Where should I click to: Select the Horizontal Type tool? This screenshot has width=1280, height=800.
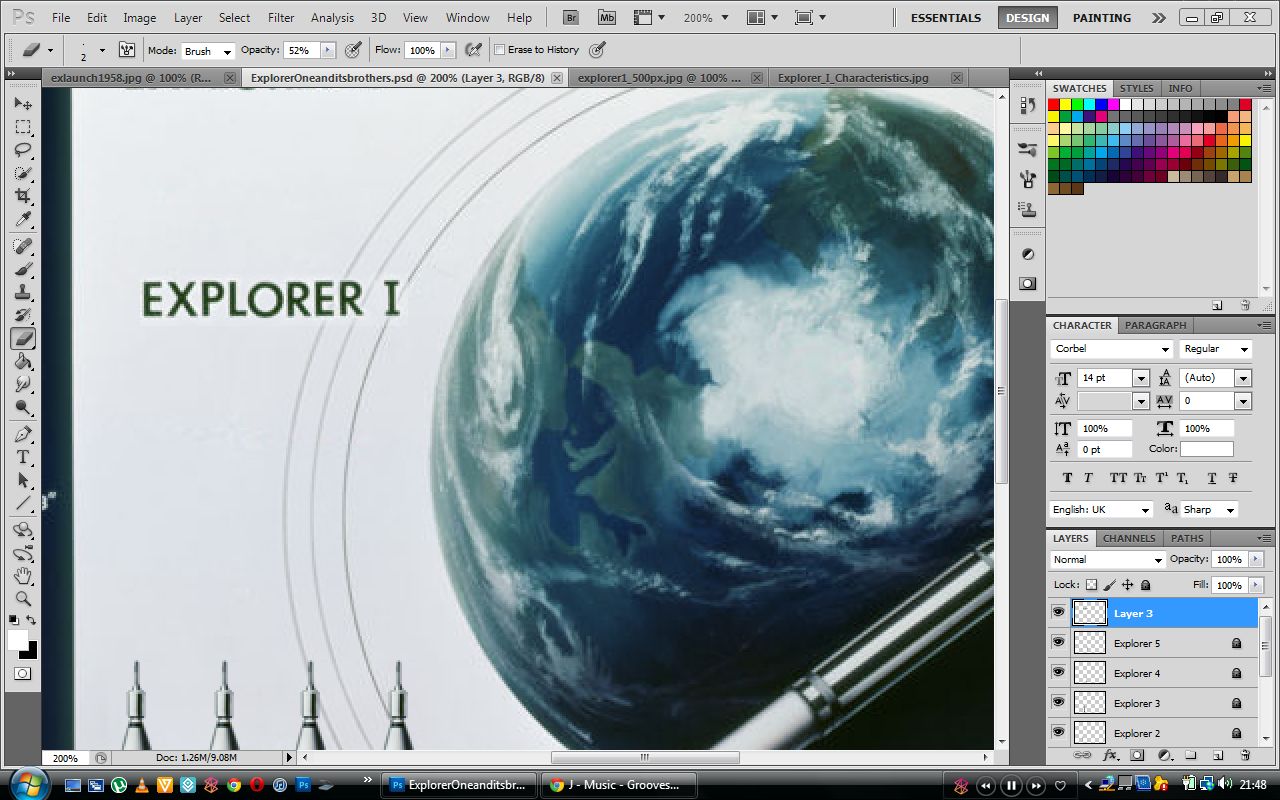(23, 457)
